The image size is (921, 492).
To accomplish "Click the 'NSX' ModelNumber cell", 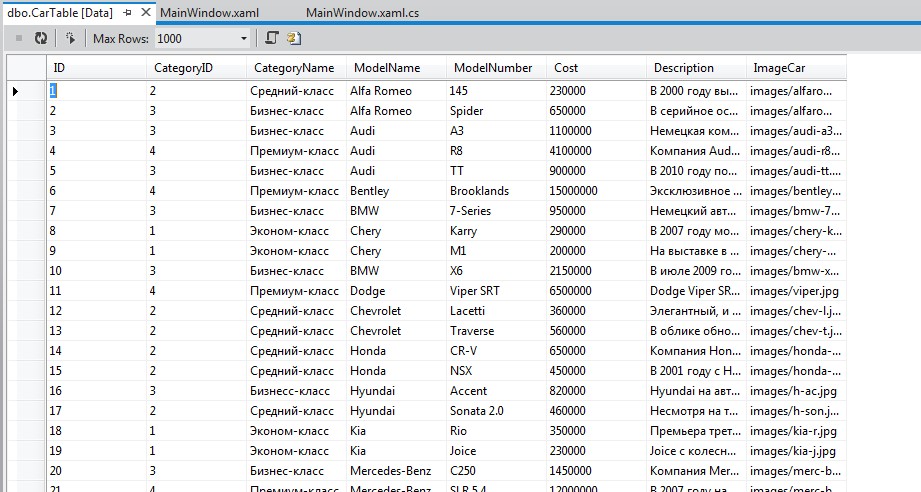I will (496, 370).
